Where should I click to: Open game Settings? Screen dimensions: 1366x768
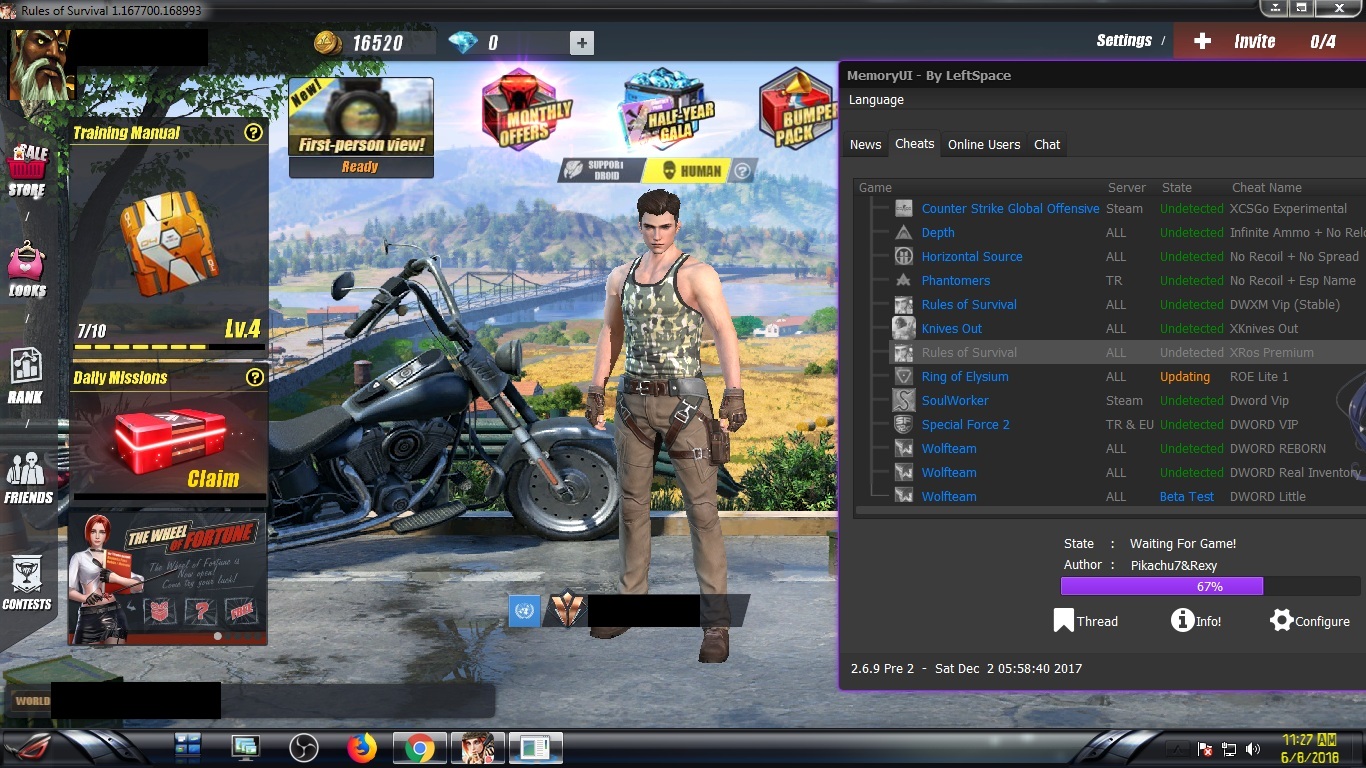pos(1124,41)
